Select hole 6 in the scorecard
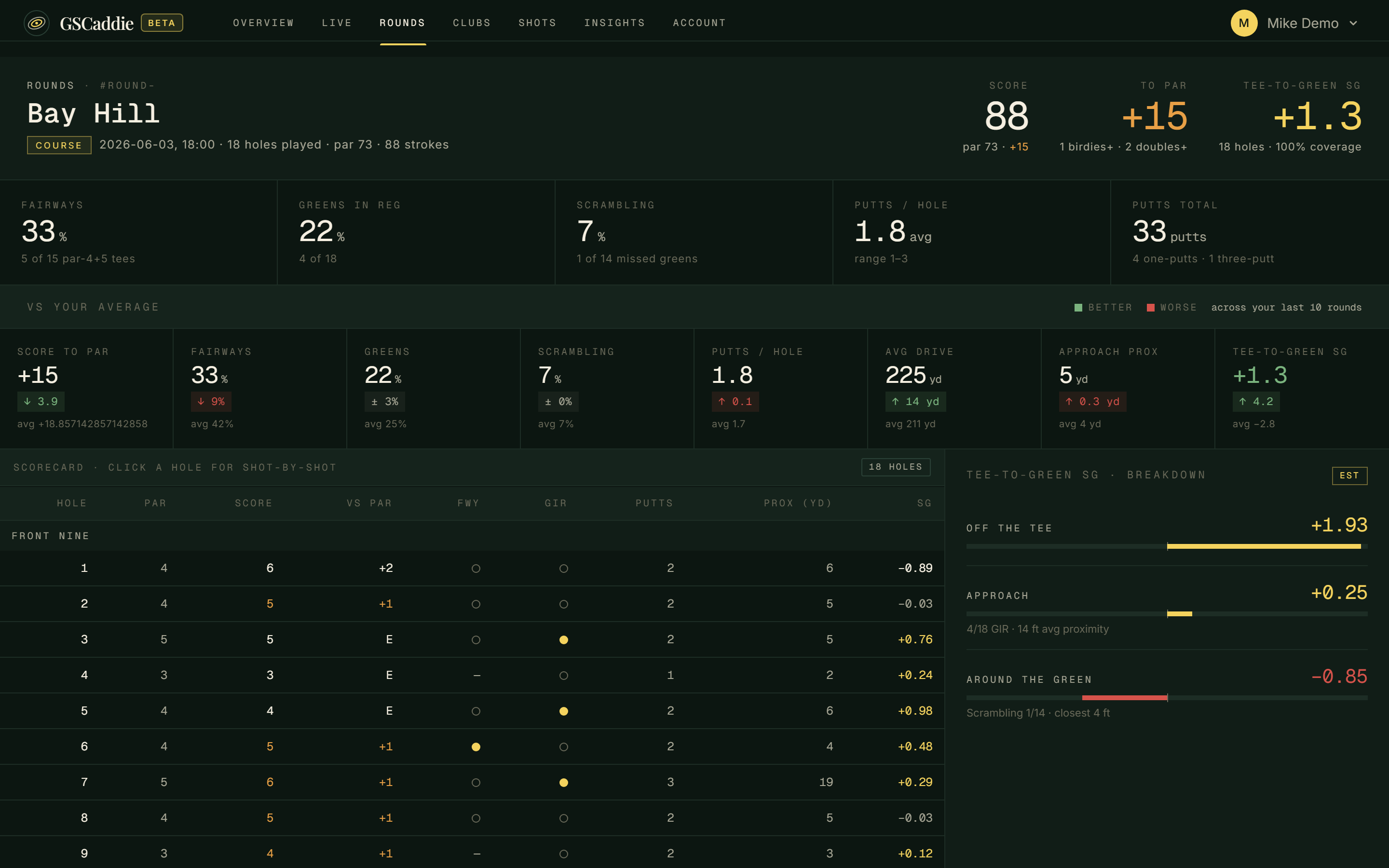Image resolution: width=1389 pixels, height=868 pixels. [x=472, y=747]
